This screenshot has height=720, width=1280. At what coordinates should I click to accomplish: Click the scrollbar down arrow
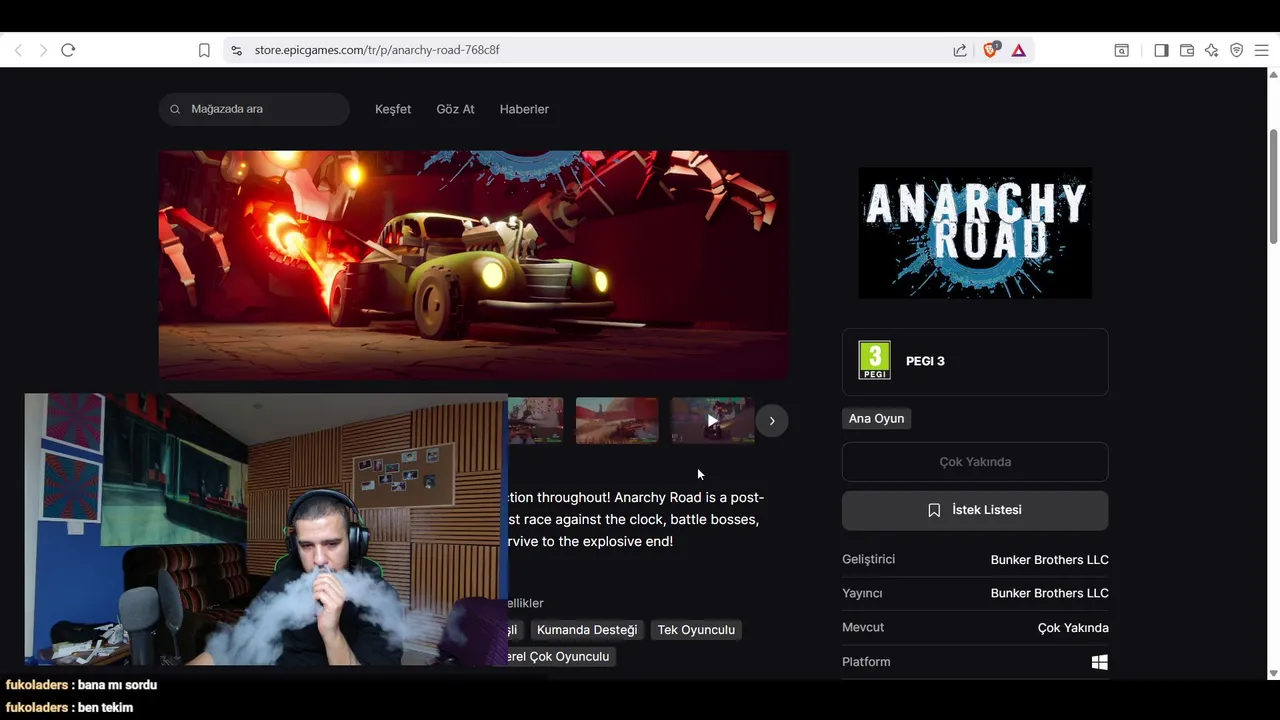coord(1273,673)
